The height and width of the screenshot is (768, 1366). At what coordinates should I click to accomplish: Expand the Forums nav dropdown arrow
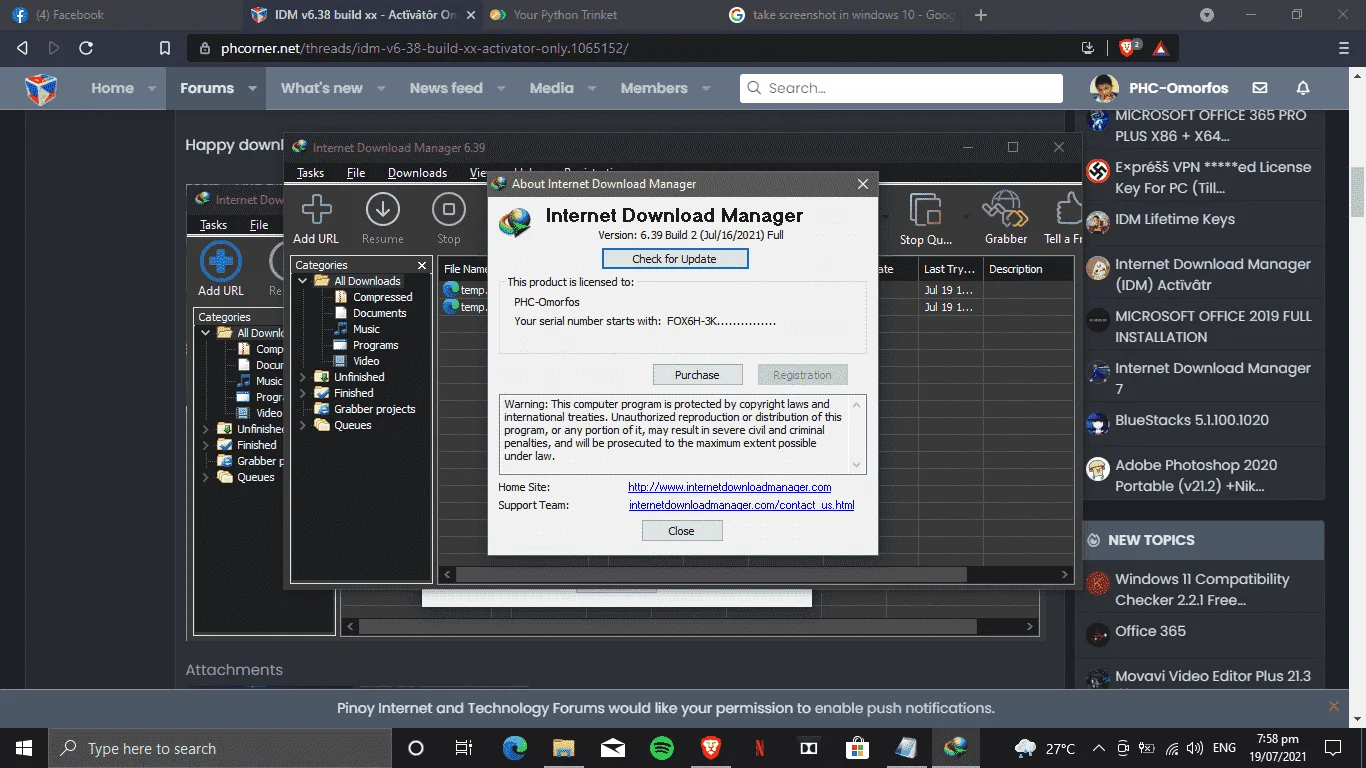[x=252, y=88]
